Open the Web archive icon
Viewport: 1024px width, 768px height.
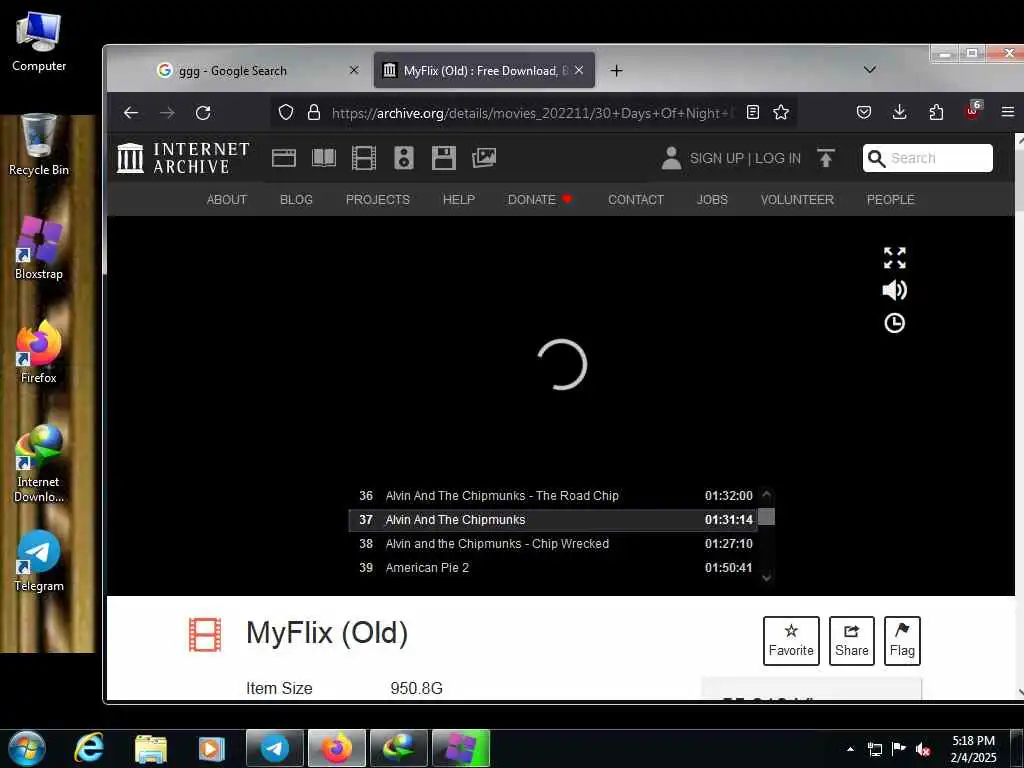(284, 158)
